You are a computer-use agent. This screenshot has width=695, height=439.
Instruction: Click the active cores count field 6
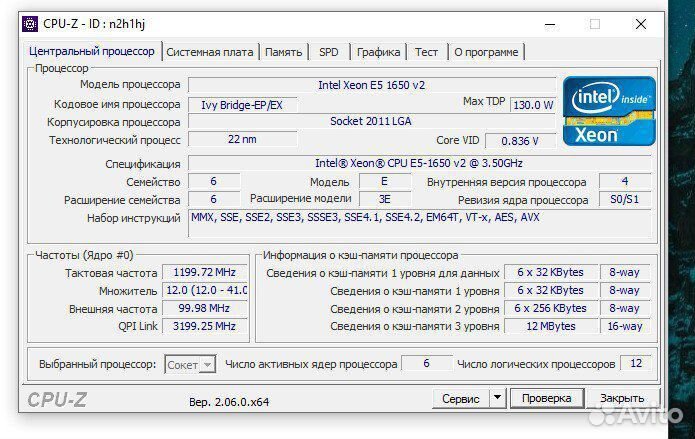coord(426,363)
